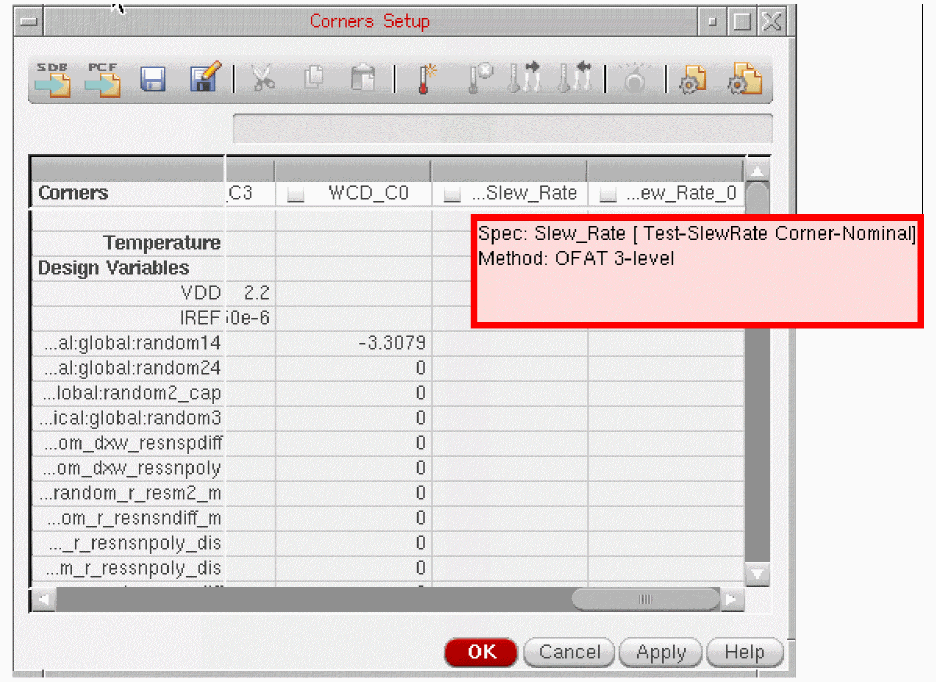Select the ...lobal:random2_cap row label
This screenshot has width=936, height=682.
pyautogui.click(x=132, y=394)
